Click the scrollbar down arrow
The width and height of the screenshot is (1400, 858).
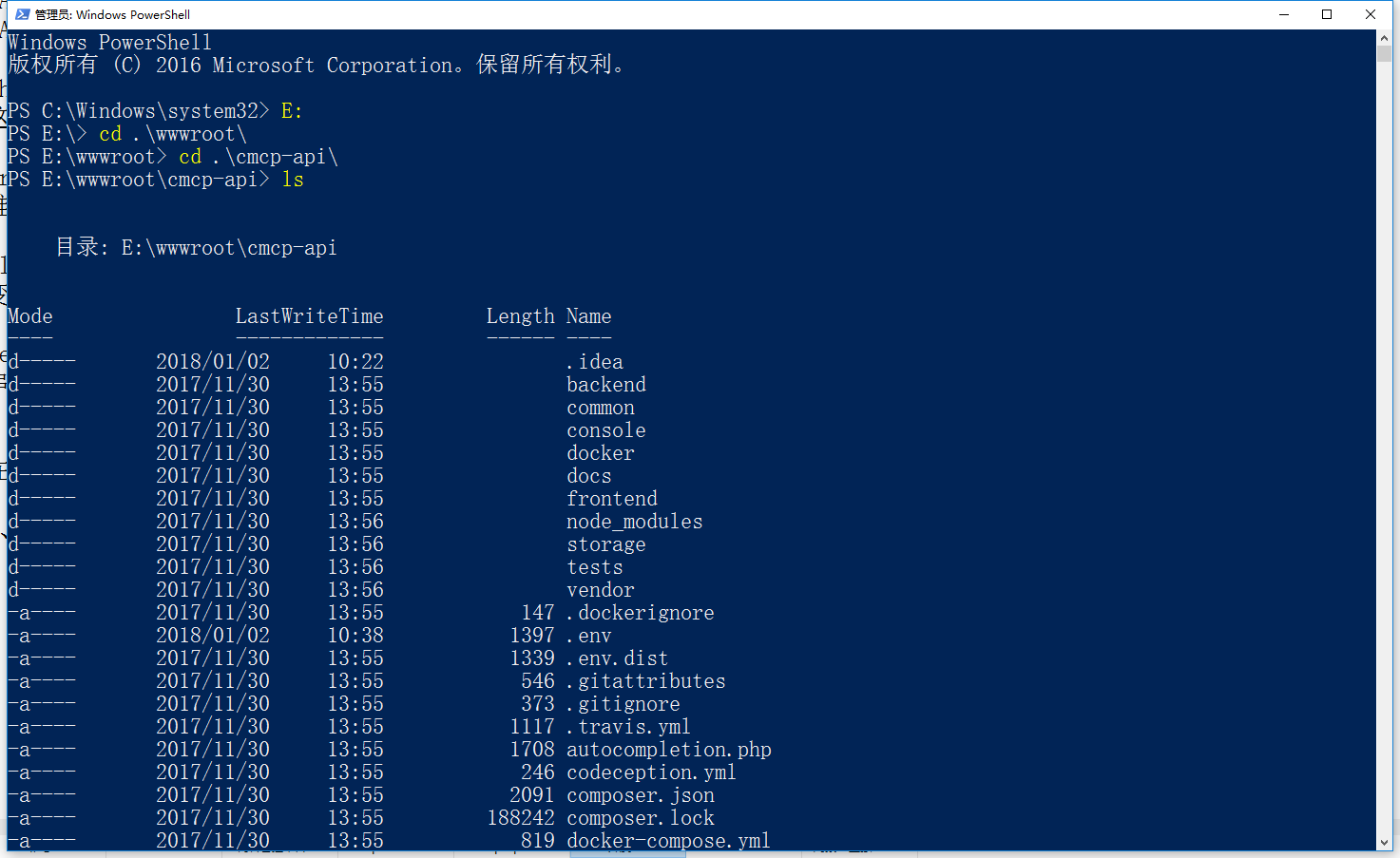[x=1384, y=843]
